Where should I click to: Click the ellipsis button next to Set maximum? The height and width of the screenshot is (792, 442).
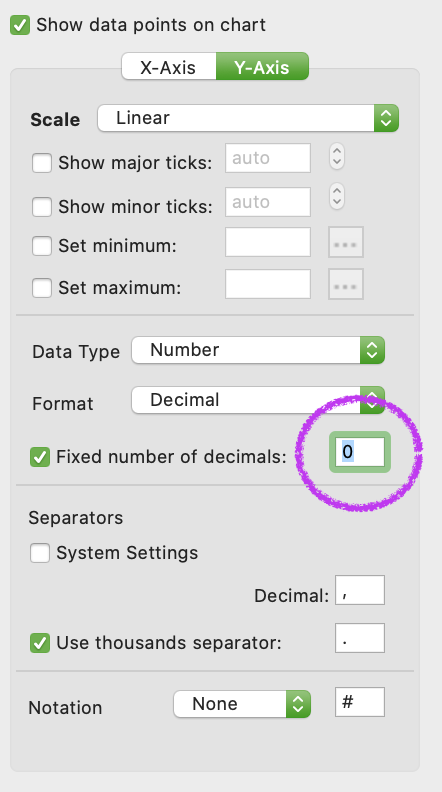click(346, 284)
